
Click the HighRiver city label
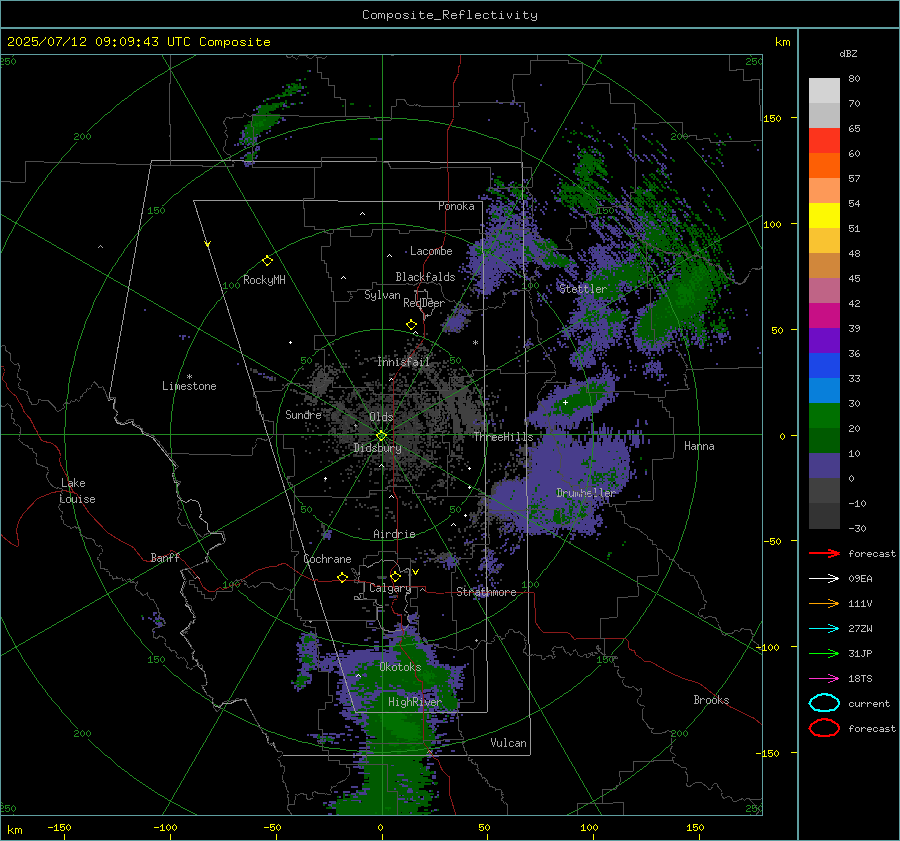(414, 702)
